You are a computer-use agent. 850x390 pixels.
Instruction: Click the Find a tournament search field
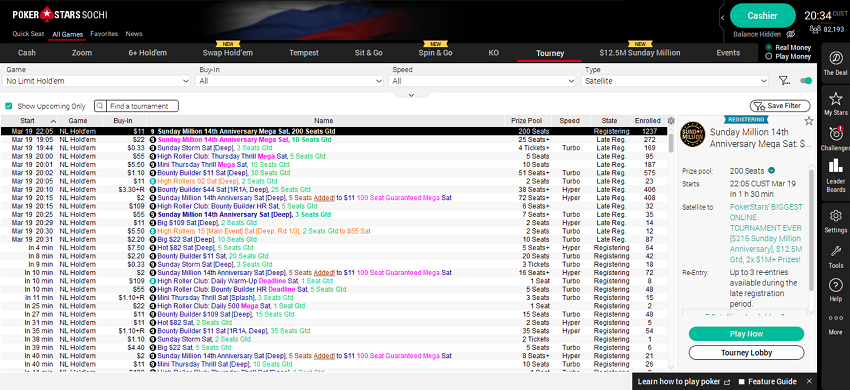pos(137,106)
